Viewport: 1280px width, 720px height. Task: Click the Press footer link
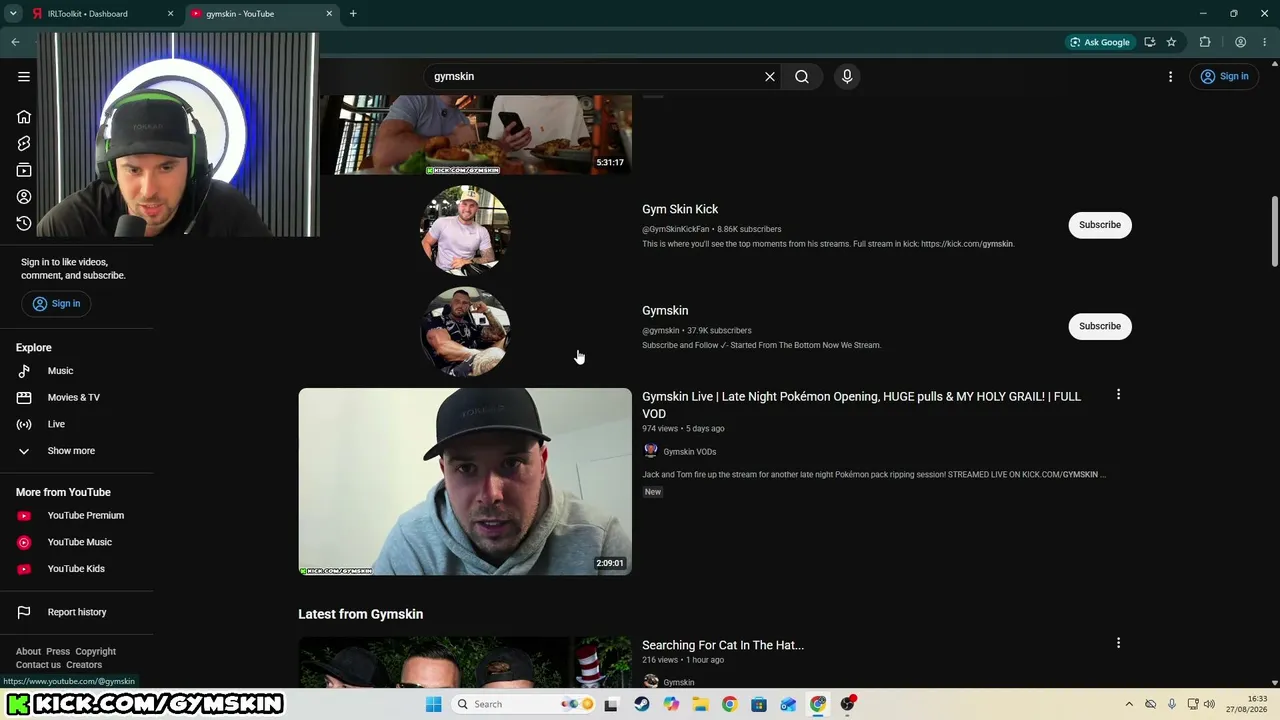[58, 651]
